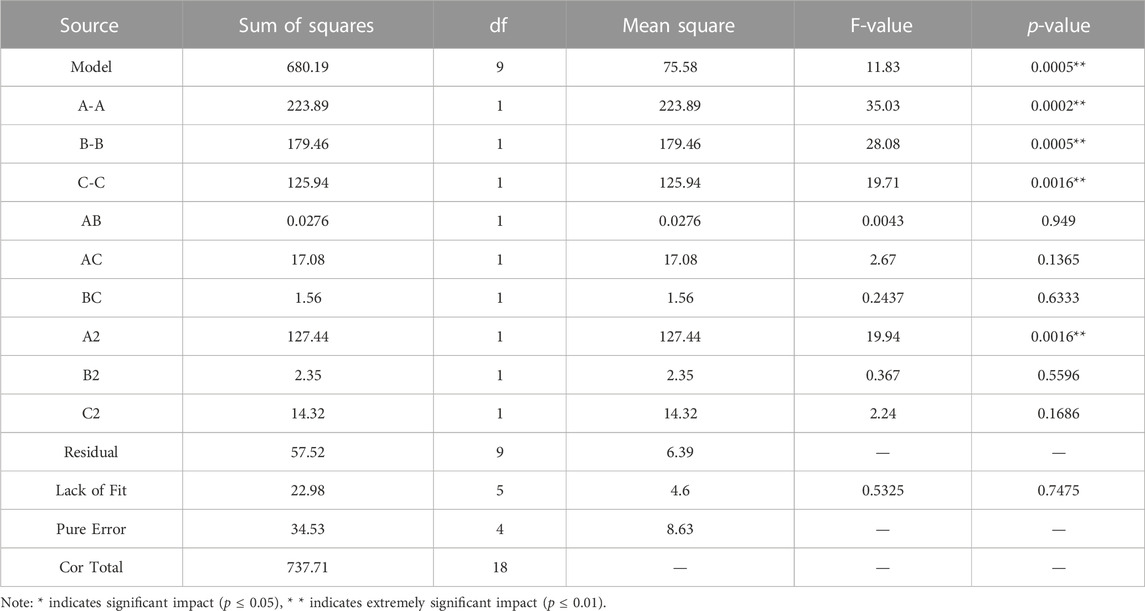Viewport: 1145px width, 611px height.
Task: Click the F-value column header
Action: click(x=882, y=26)
